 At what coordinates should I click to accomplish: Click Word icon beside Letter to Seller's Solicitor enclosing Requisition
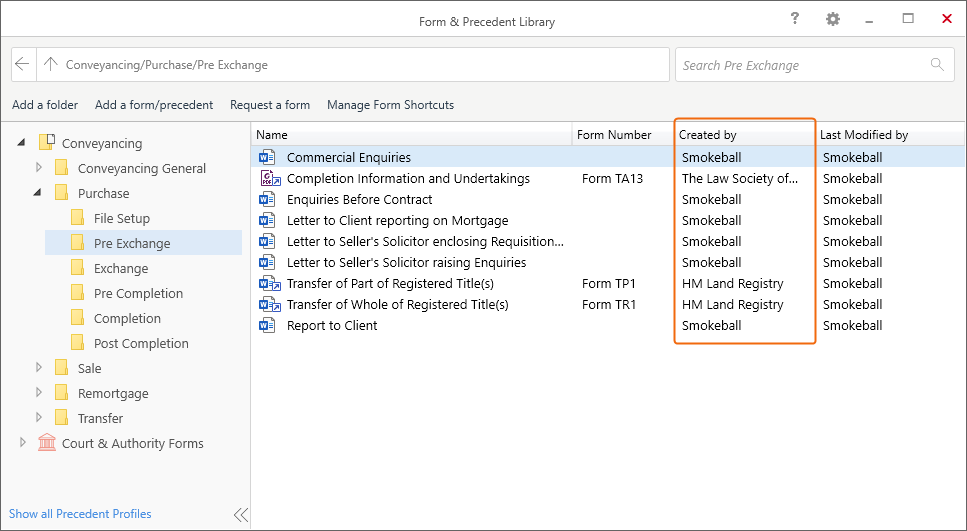[267, 241]
